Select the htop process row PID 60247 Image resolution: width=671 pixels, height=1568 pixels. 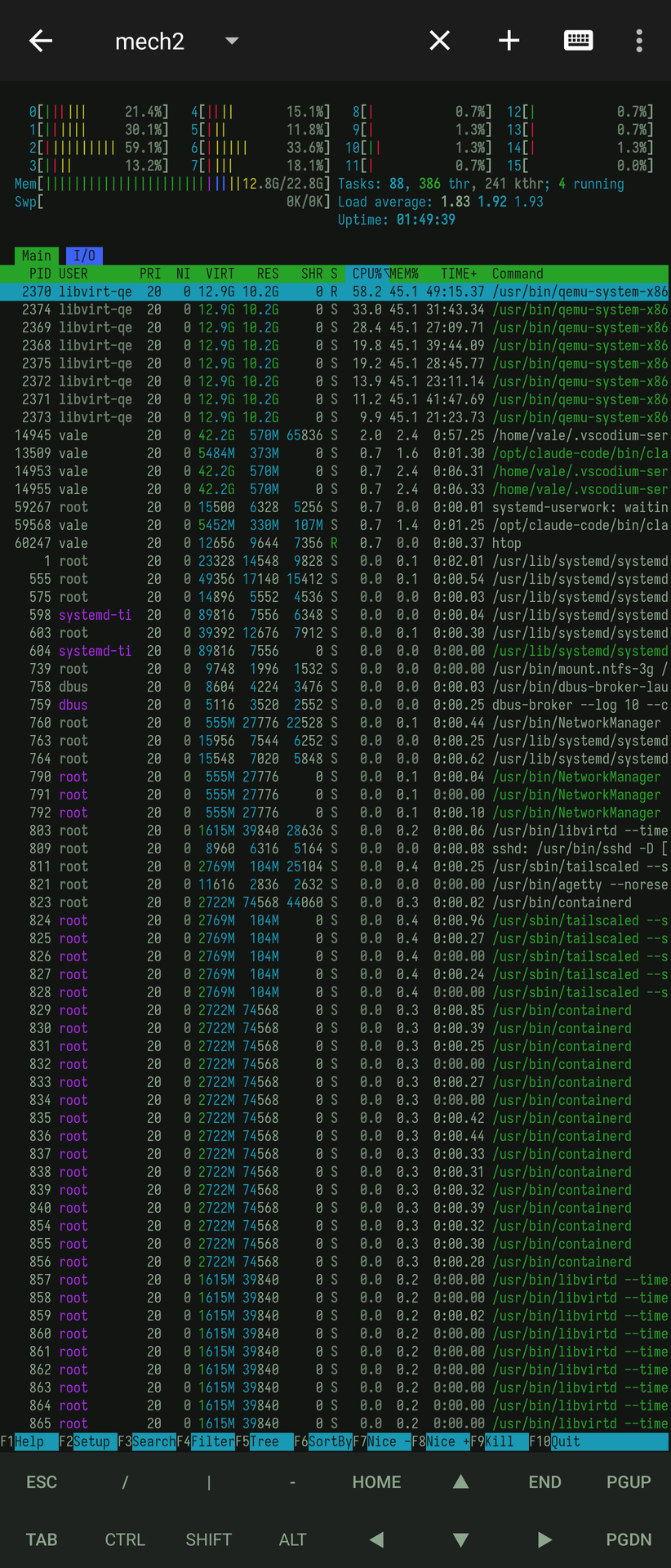[x=335, y=543]
